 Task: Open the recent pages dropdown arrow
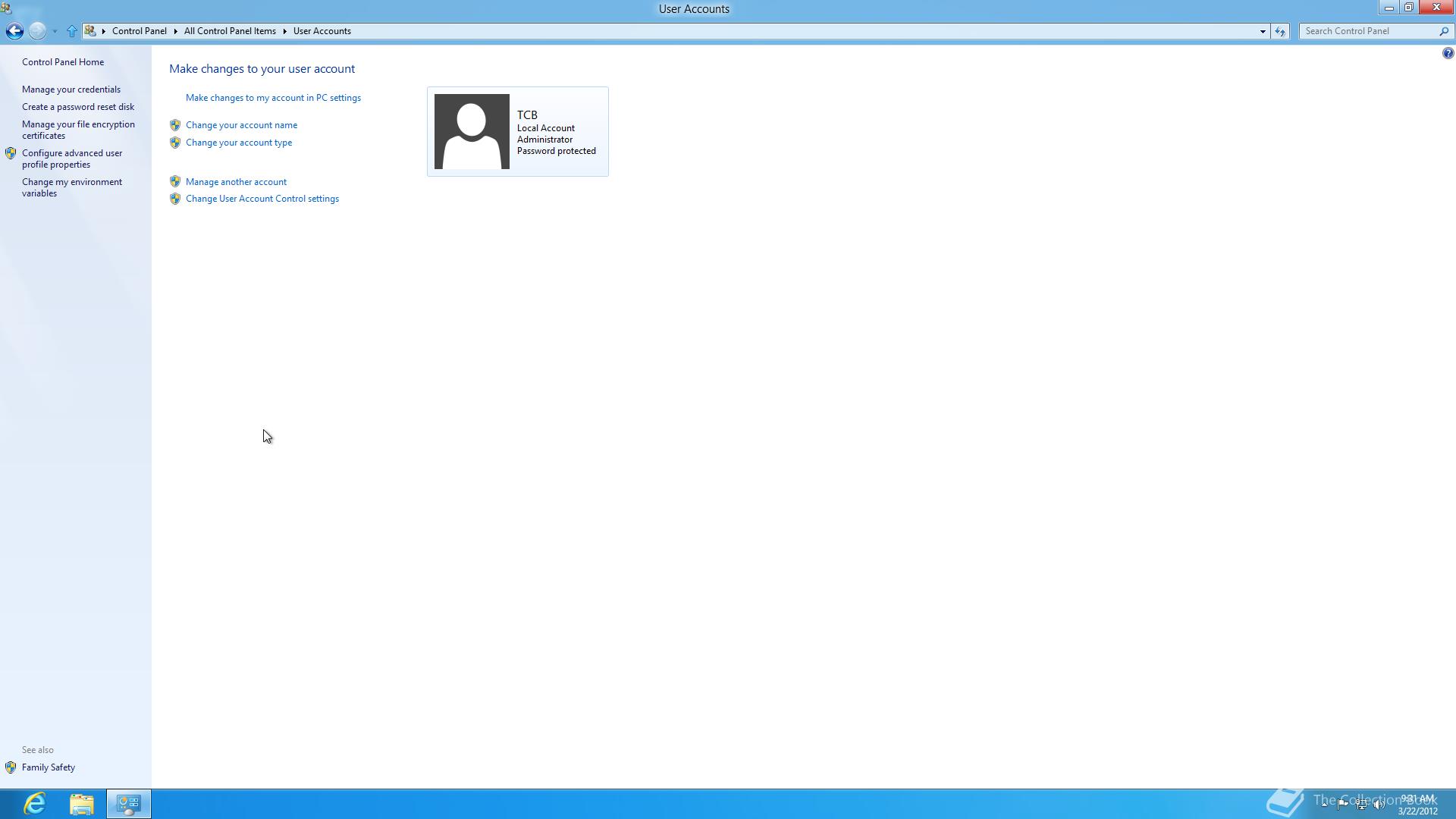[x=55, y=31]
